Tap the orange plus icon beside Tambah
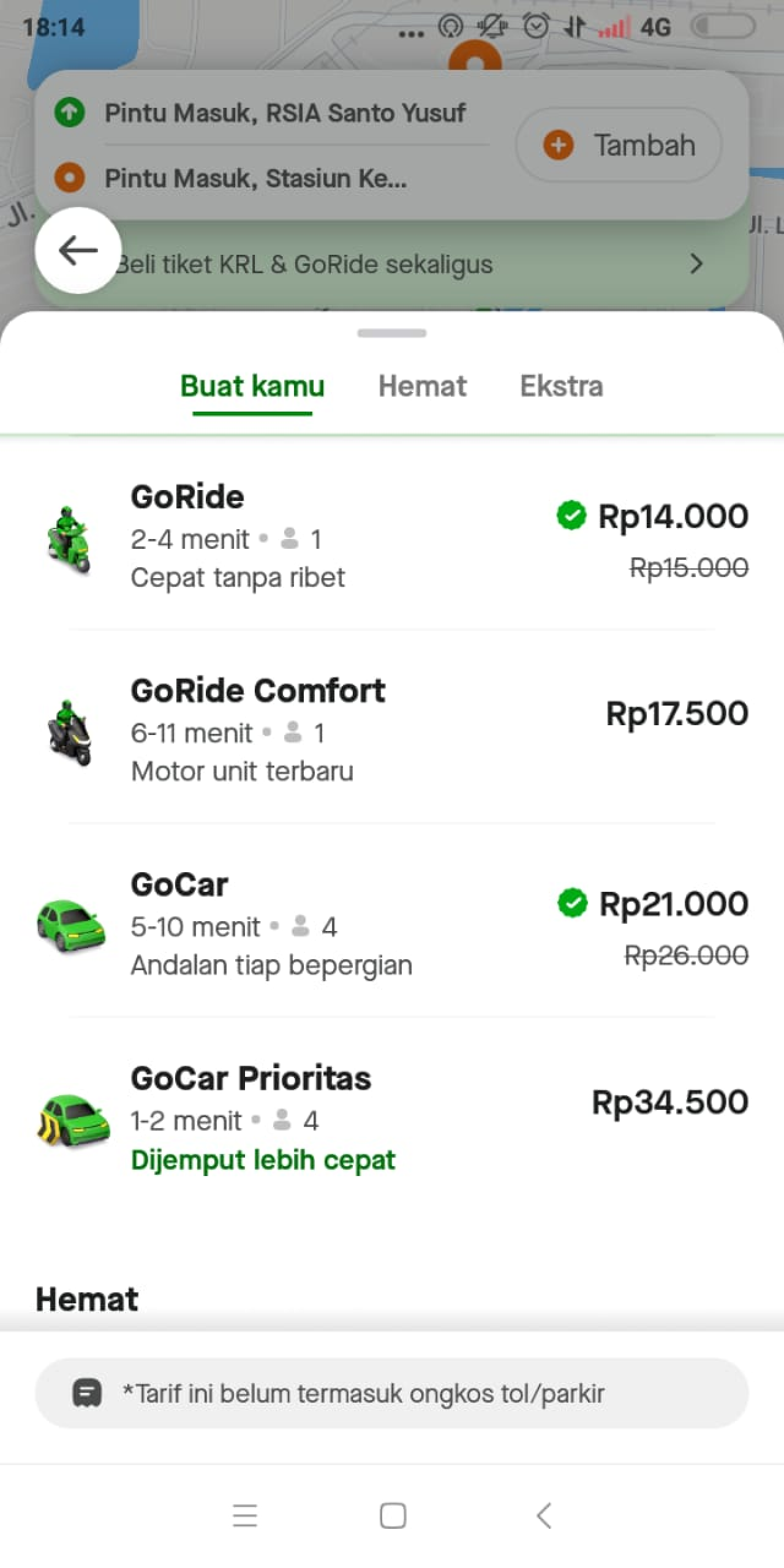 (x=558, y=145)
